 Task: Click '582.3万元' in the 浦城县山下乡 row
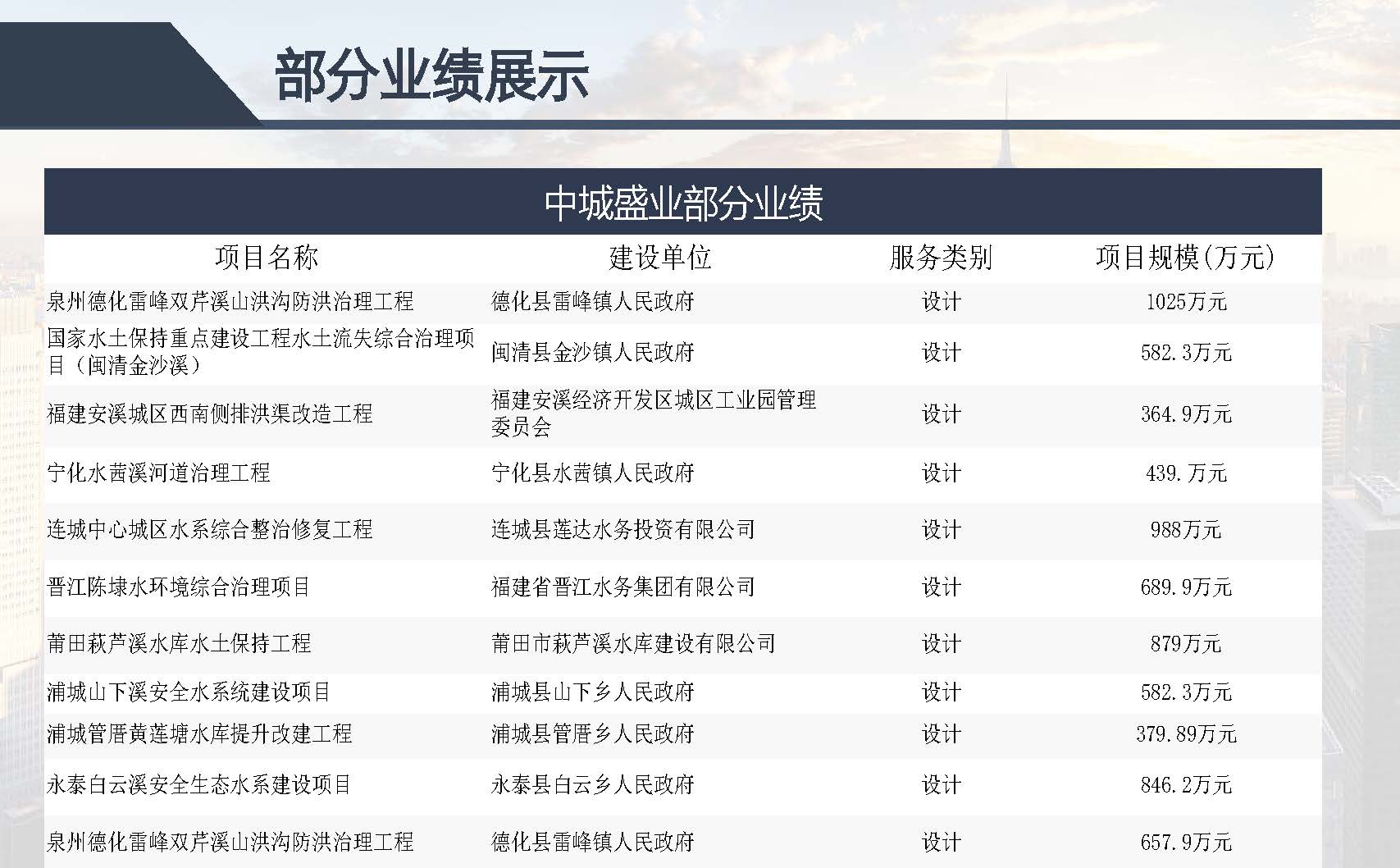click(x=1186, y=692)
